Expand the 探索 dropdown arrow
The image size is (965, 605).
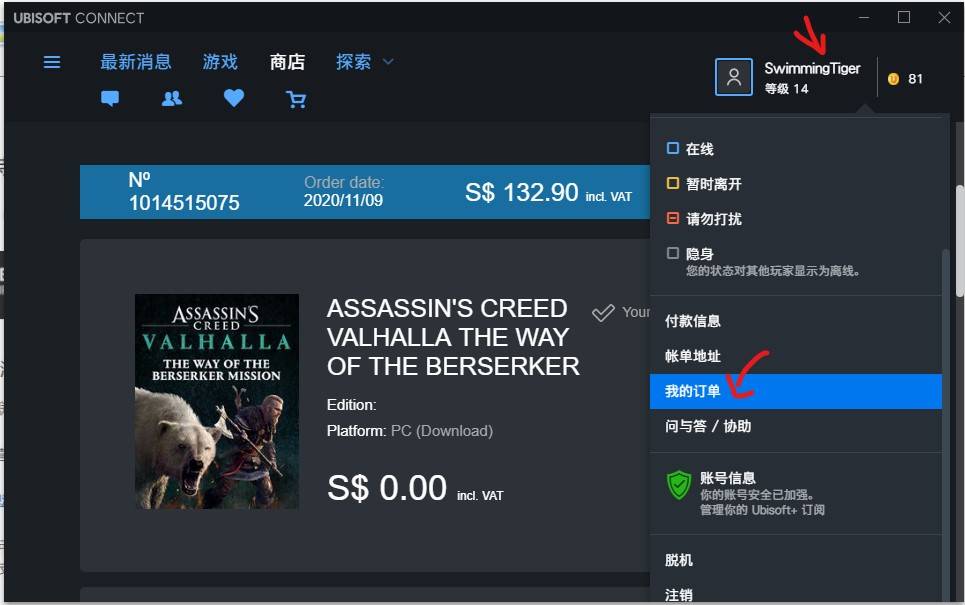[x=388, y=62]
